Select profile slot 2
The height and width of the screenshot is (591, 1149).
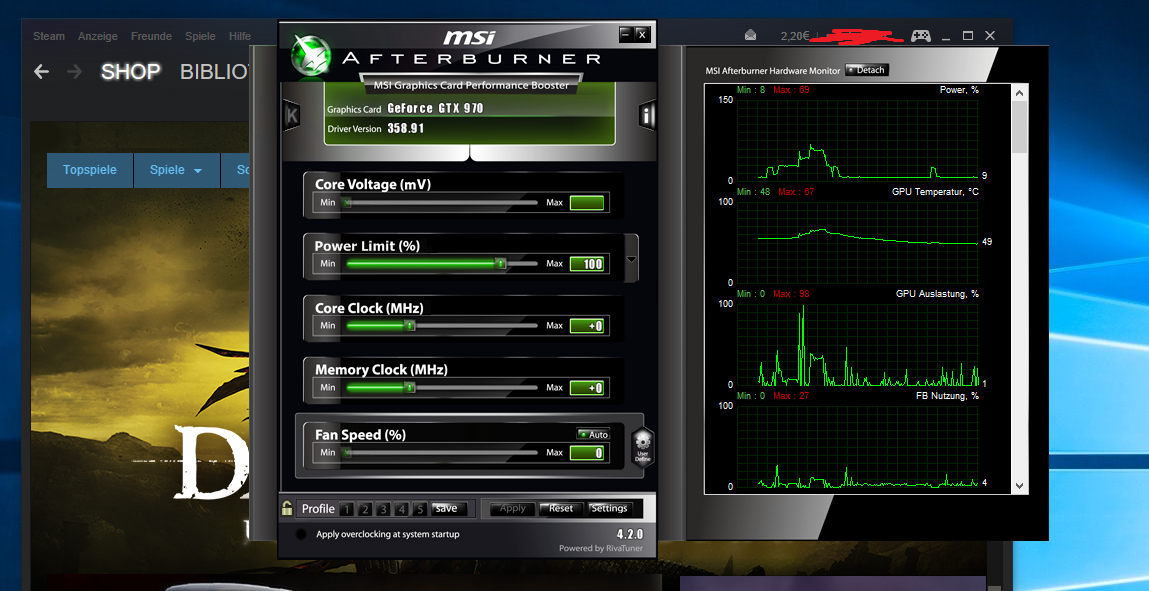365,509
